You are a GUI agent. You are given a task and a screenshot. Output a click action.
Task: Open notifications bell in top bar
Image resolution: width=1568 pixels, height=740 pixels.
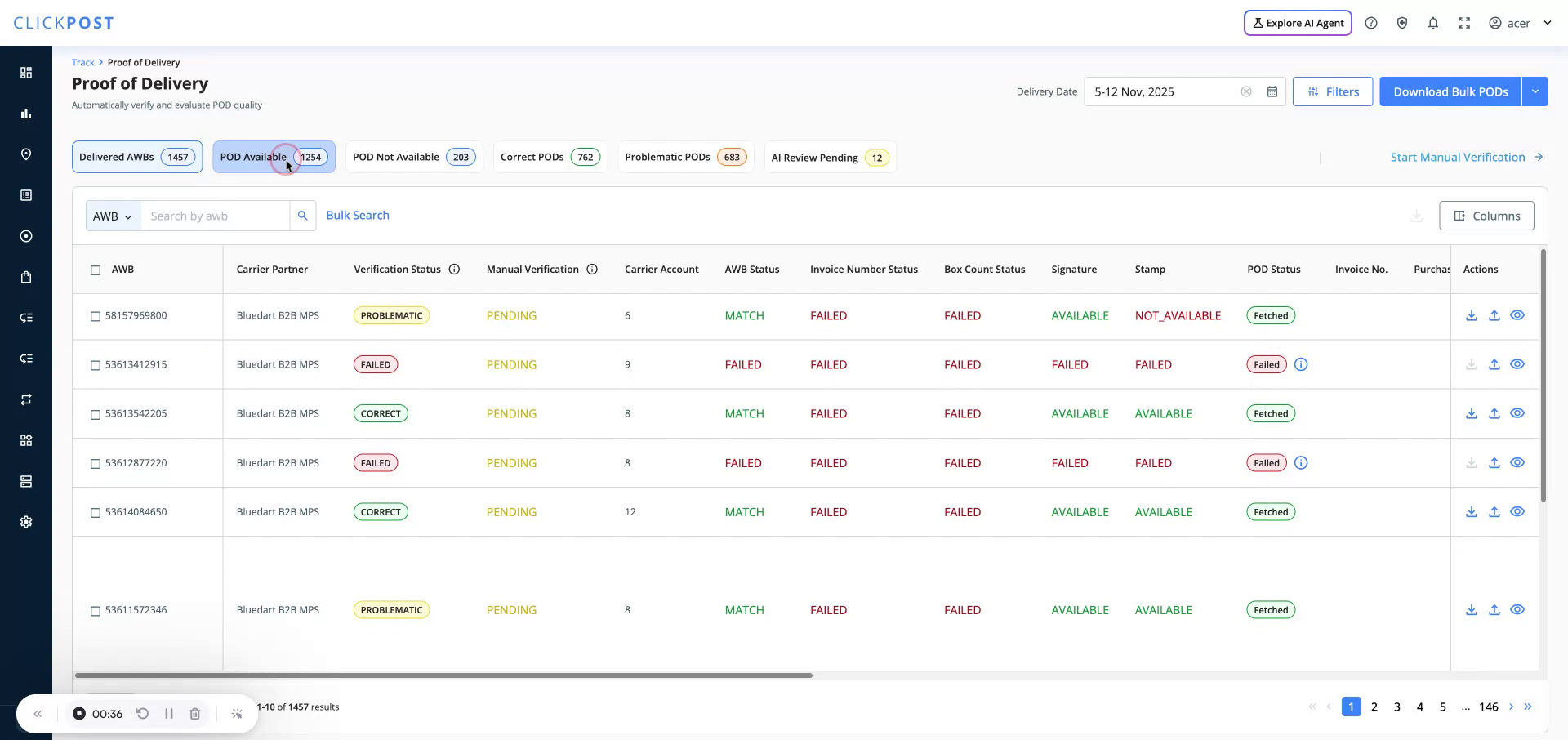[x=1433, y=22]
